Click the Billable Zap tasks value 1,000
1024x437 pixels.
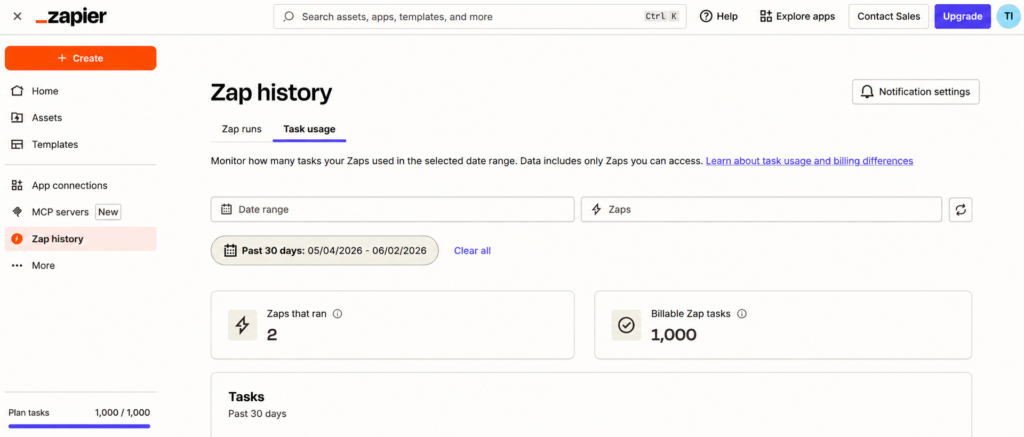pos(674,335)
